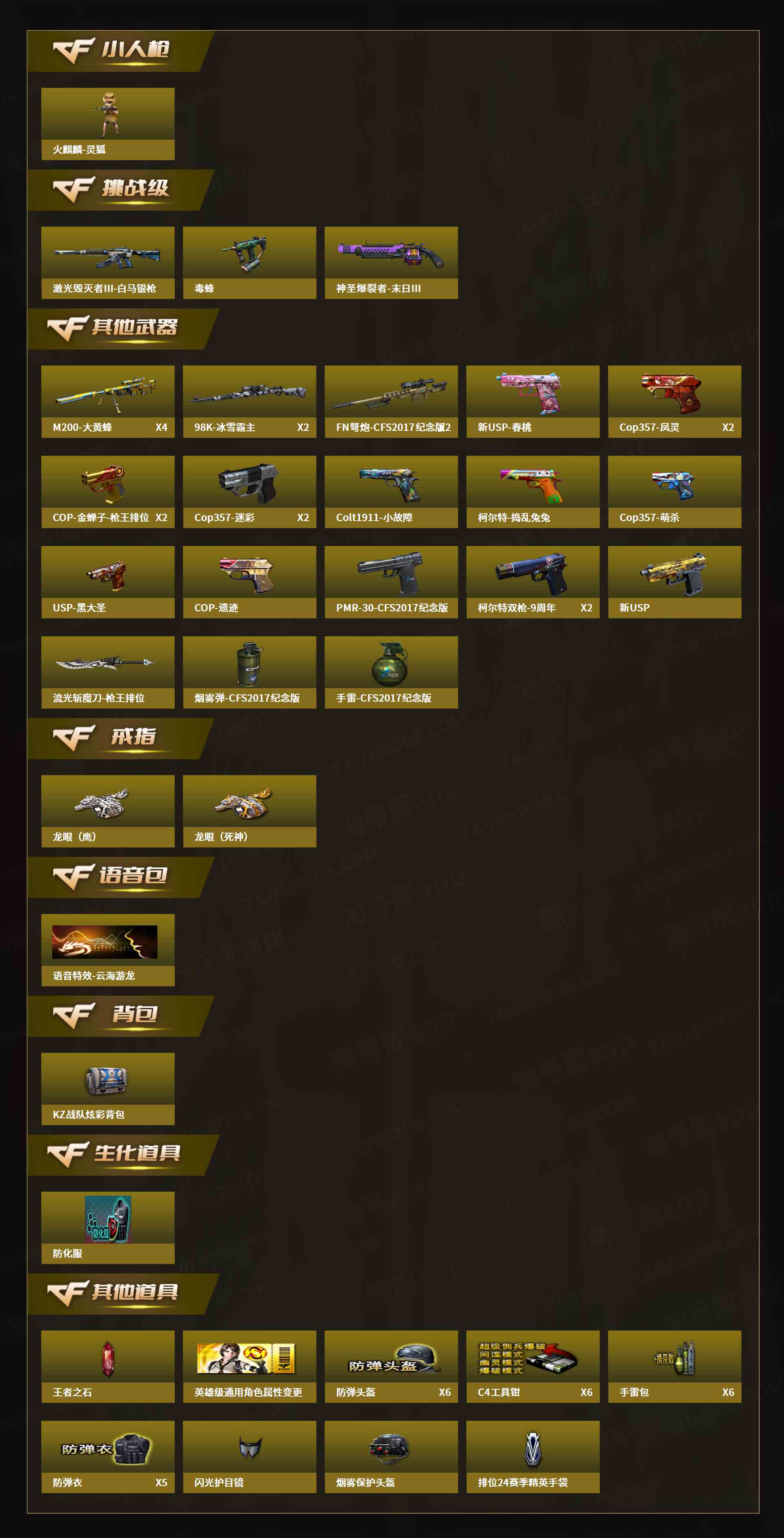784x1538 pixels.
Task: Select the 闪光护目镜 goggles icon
Action: (x=249, y=1456)
